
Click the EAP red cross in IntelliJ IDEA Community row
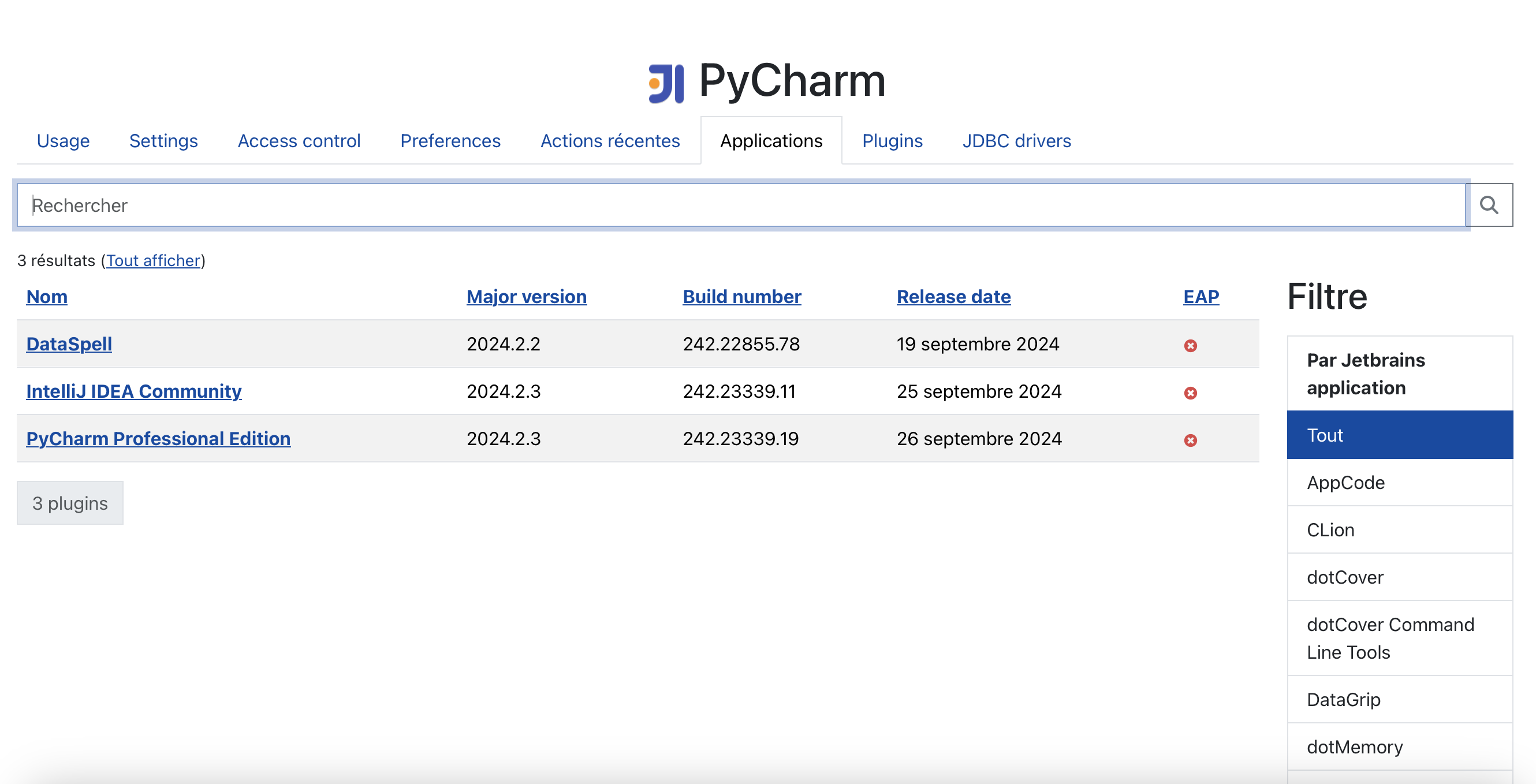(1190, 393)
